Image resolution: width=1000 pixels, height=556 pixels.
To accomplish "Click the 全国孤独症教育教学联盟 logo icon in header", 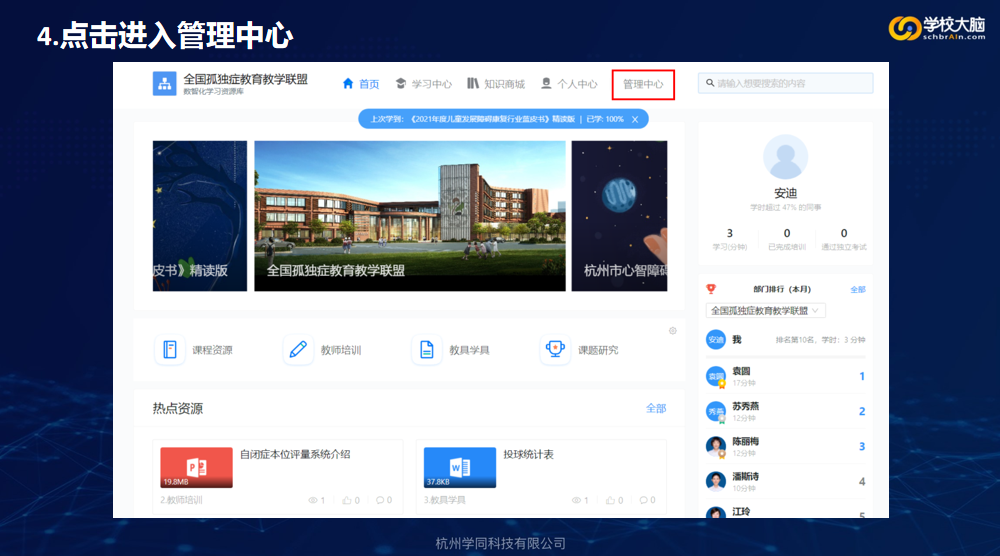I will pos(164,84).
